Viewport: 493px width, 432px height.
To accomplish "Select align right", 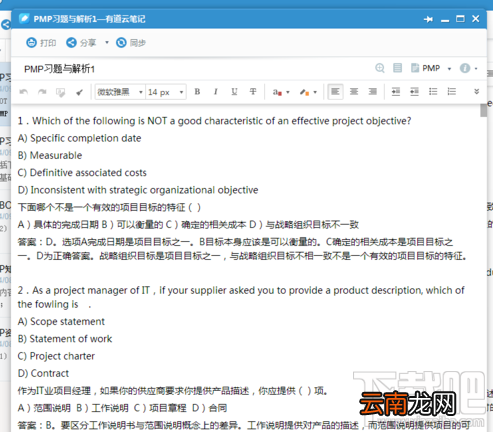I will (x=373, y=91).
